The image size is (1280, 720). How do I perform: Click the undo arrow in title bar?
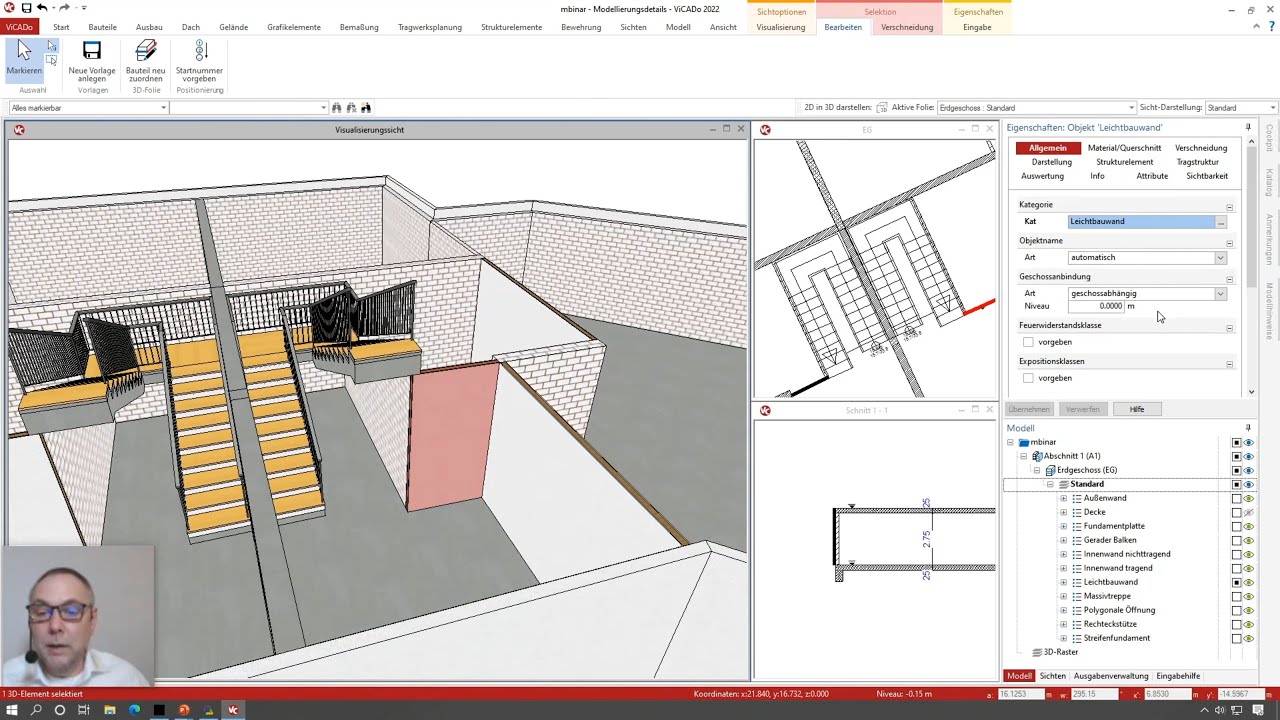tap(42, 8)
